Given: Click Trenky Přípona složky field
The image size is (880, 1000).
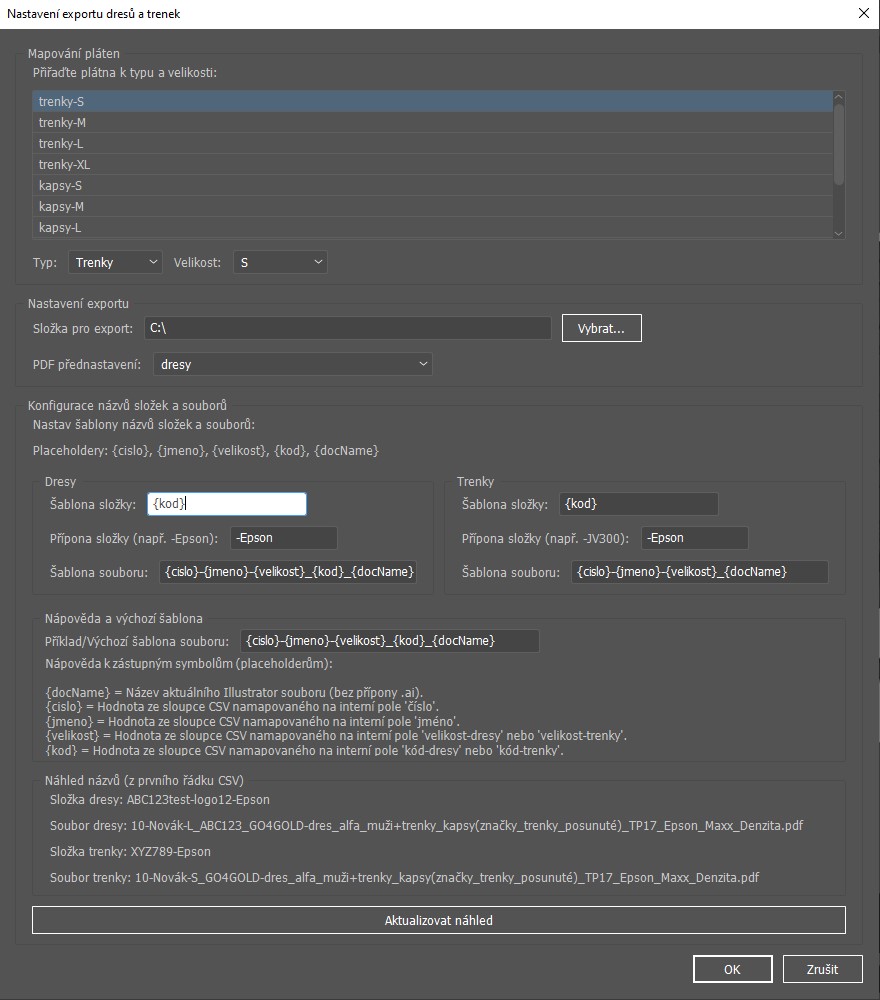Looking at the screenshot, I should pos(695,538).
